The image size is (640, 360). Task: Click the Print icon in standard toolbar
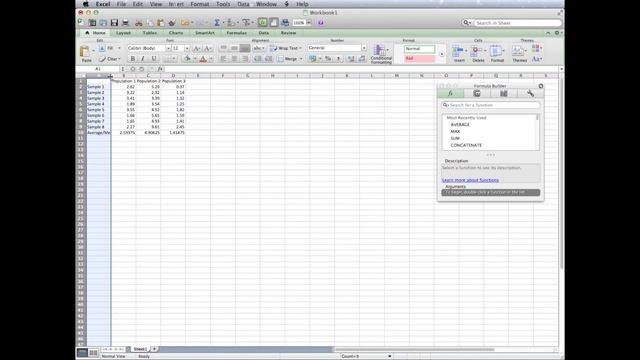126,23
